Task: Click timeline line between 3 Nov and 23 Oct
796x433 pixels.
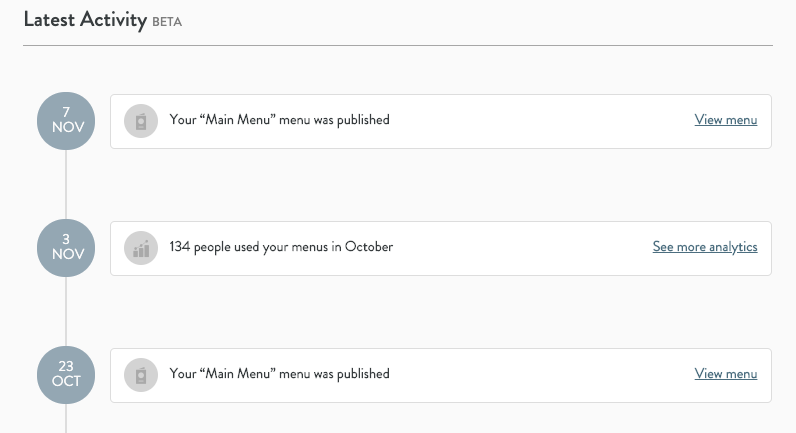Action: coord(66,312)
